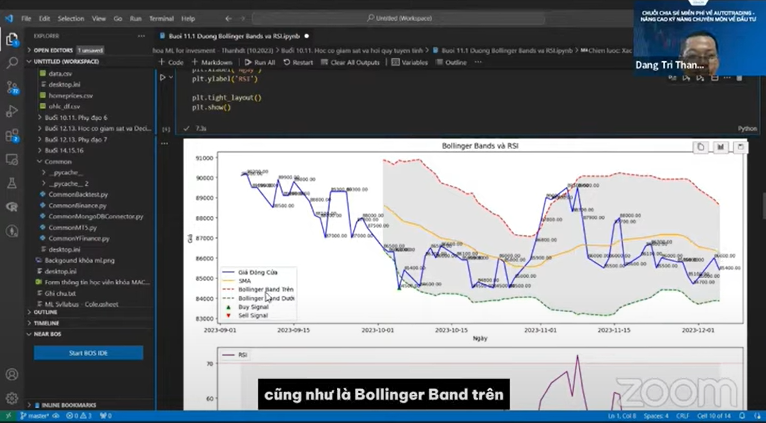Open the remote window status bar icon
Screen dimensions: 766x423
(x=8, y=416)
